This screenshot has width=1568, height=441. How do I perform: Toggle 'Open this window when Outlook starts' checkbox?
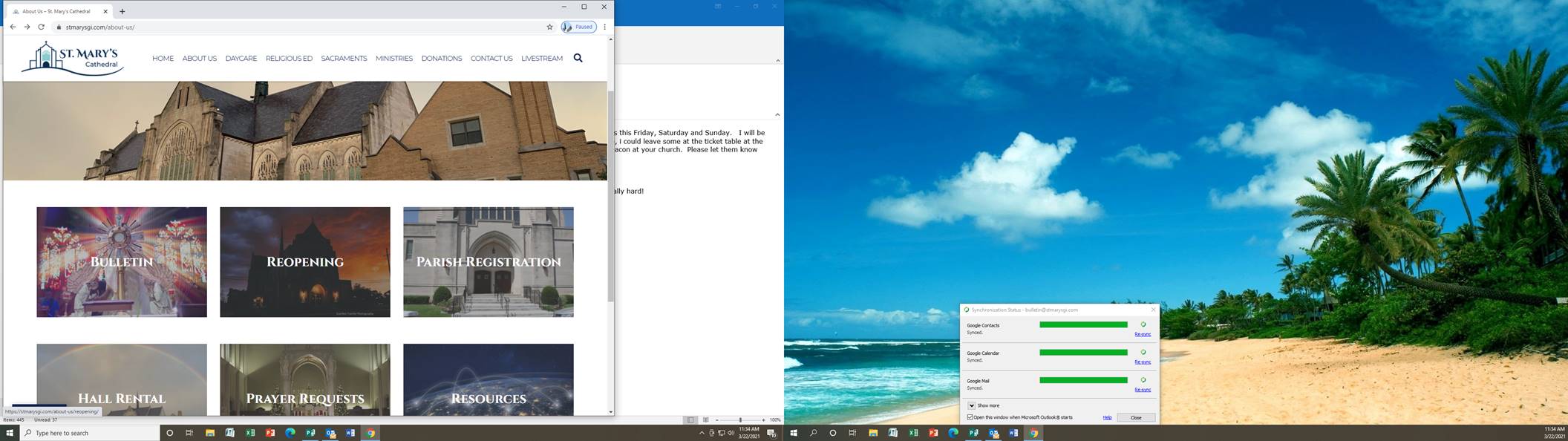click(x=970, y=417)
